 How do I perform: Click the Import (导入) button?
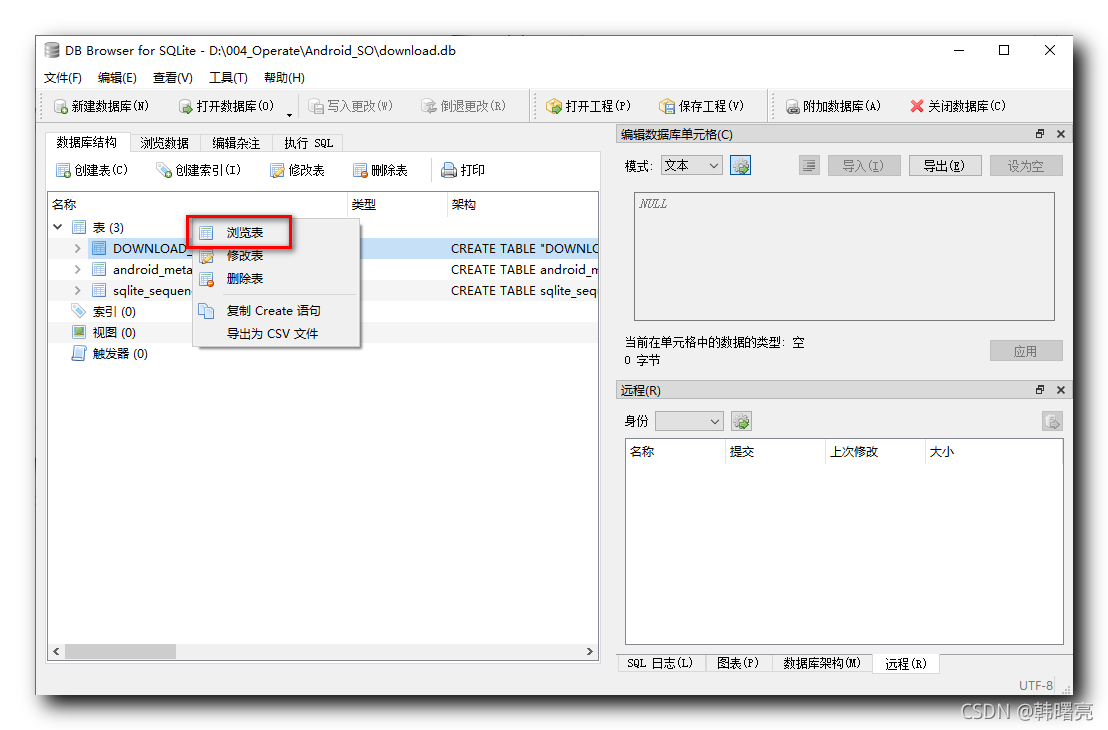pyautogui.click(x=864, y=165)
